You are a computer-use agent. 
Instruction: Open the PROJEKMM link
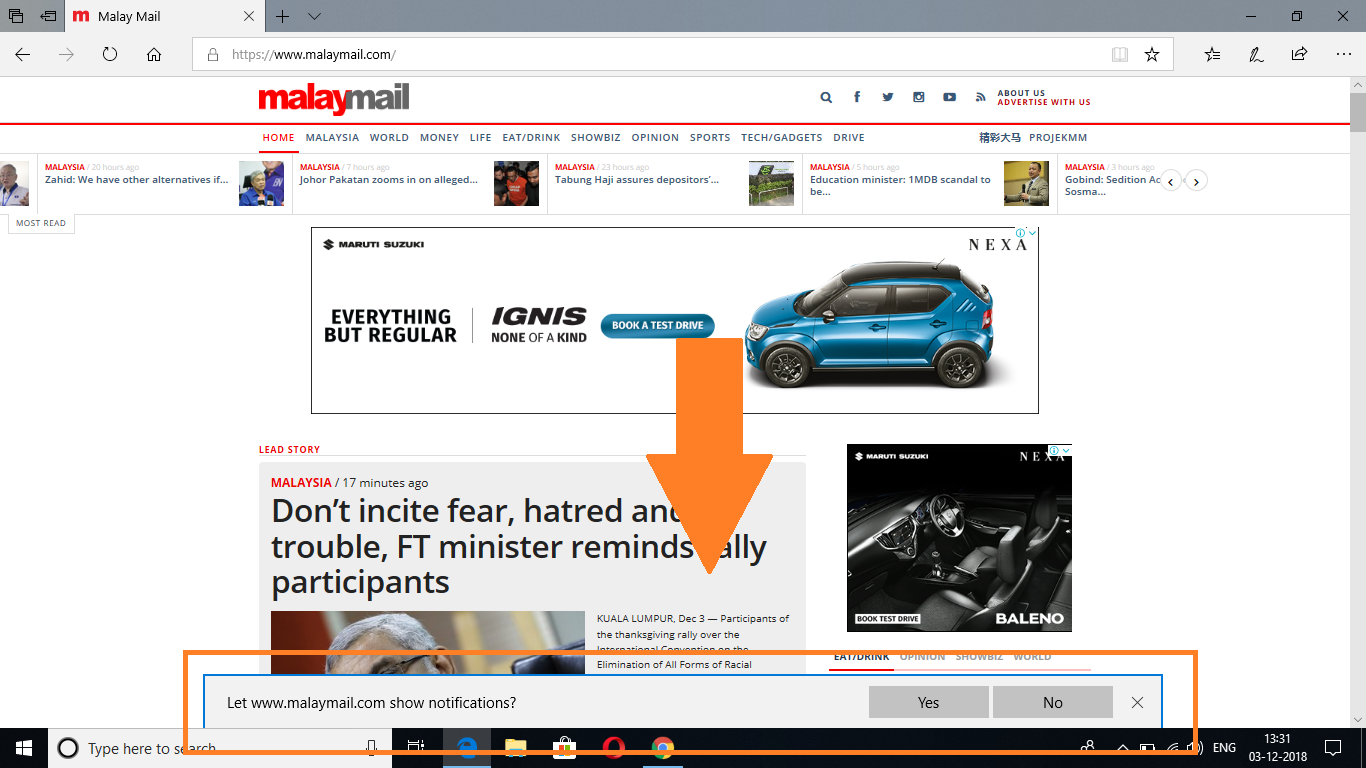pyautogui.click(x=1058, y=138)
